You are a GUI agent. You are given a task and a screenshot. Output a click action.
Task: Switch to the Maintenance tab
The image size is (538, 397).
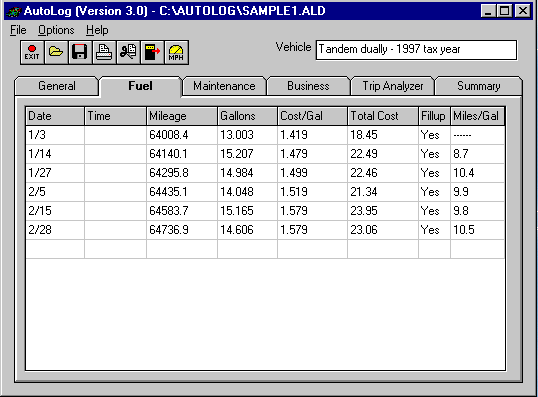[224, 86]
